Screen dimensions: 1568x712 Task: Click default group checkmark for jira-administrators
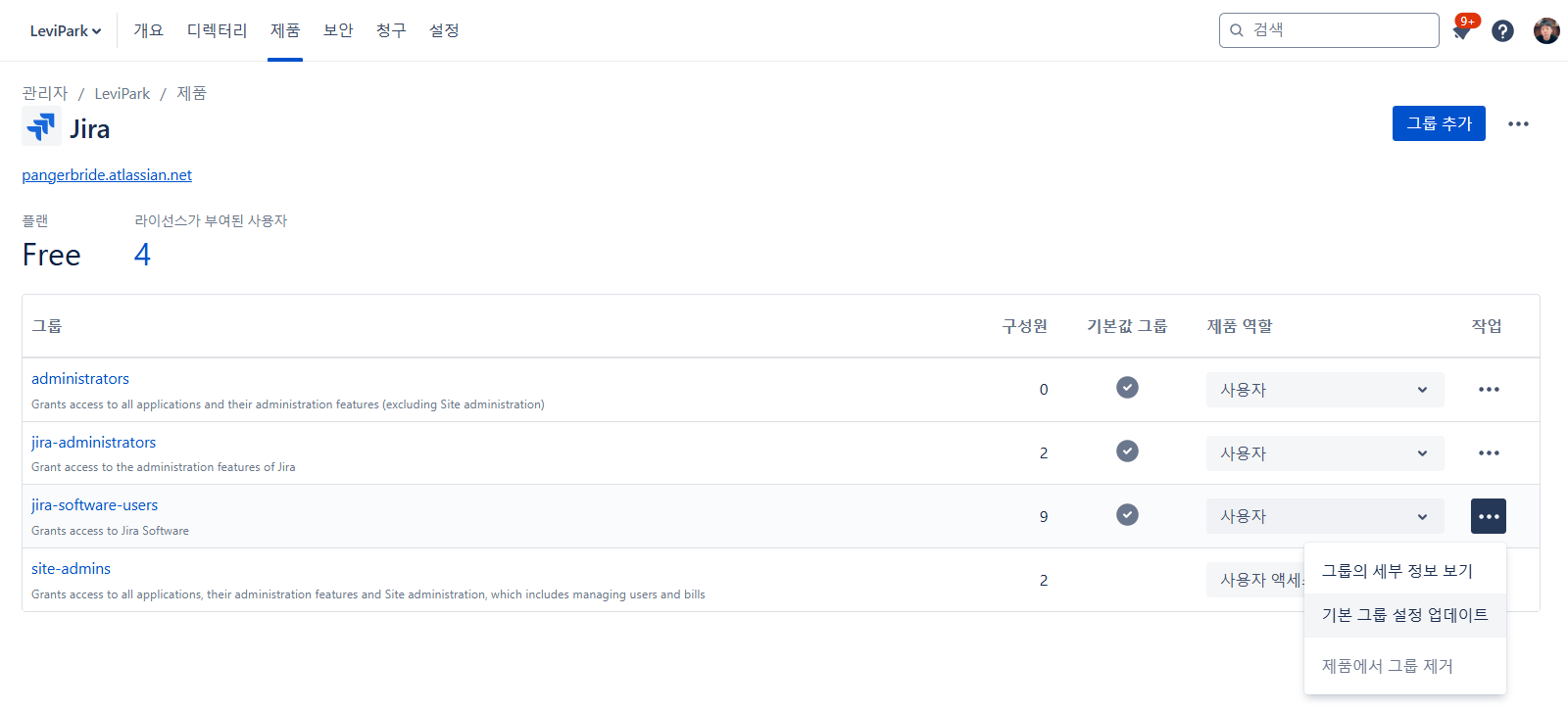[x=1127, y=451]
